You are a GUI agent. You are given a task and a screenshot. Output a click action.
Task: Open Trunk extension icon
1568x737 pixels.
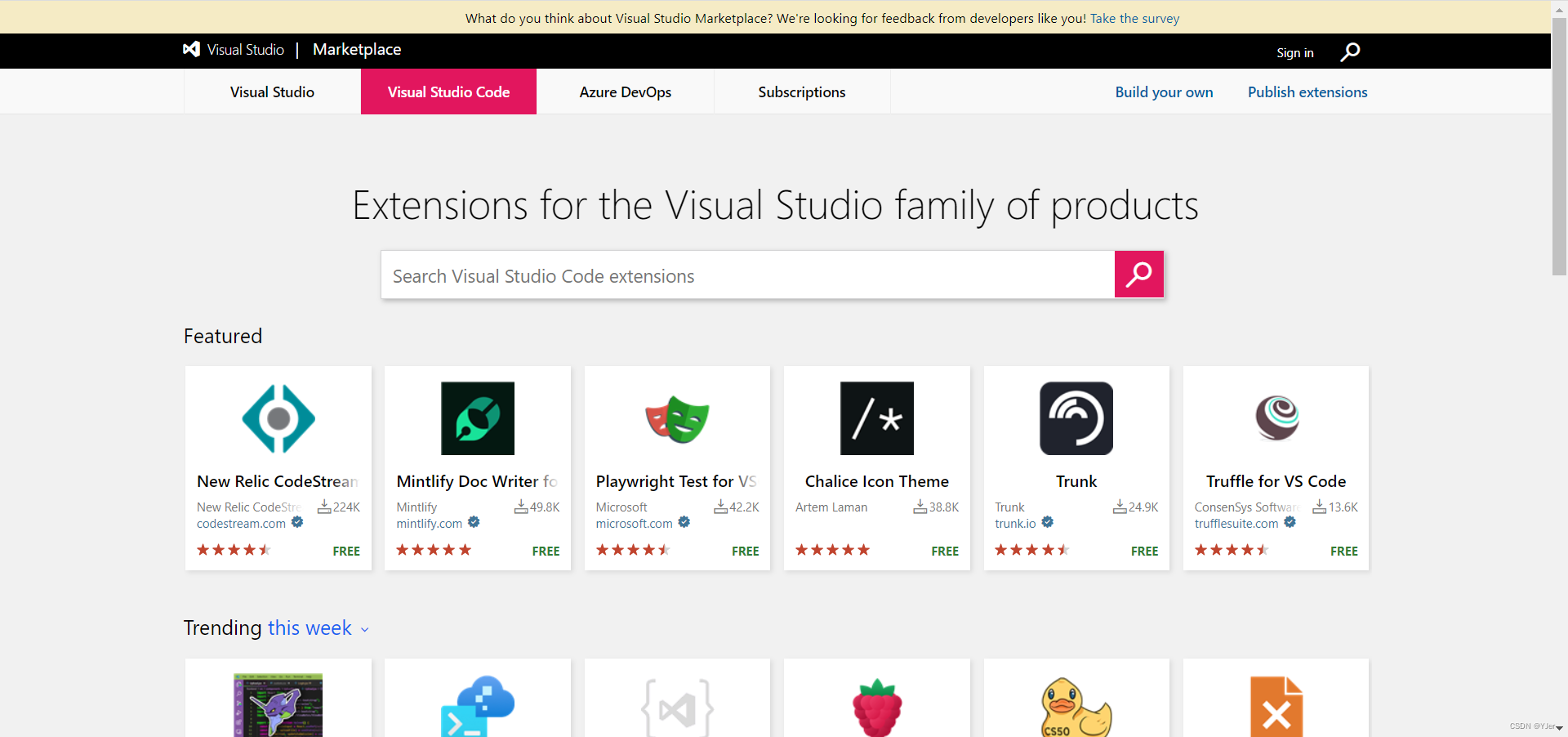(x=1076, y=418)
